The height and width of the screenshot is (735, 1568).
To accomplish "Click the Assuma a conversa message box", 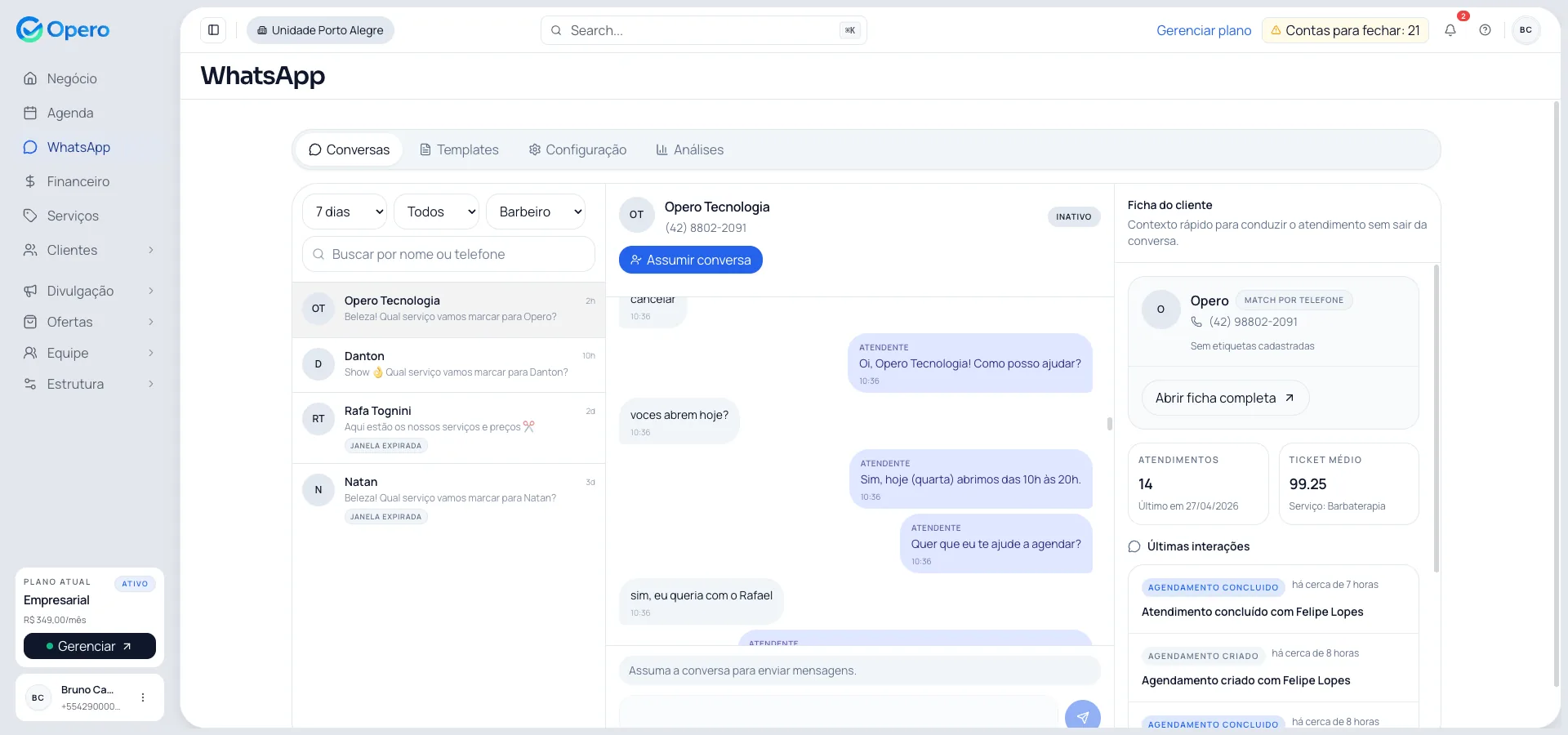I will tap(859, 670).
